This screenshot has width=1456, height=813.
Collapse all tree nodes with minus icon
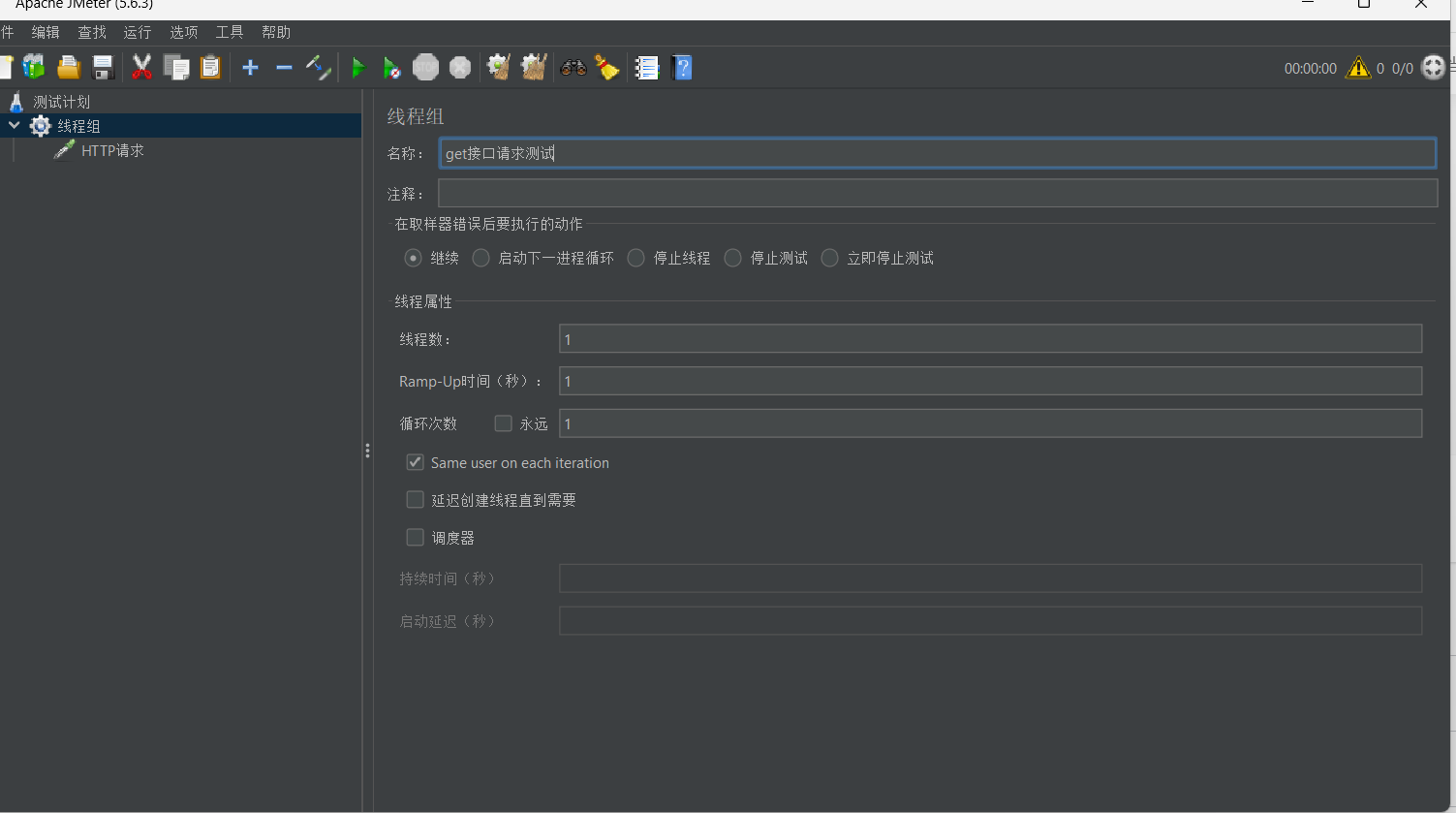pos(284,67)
